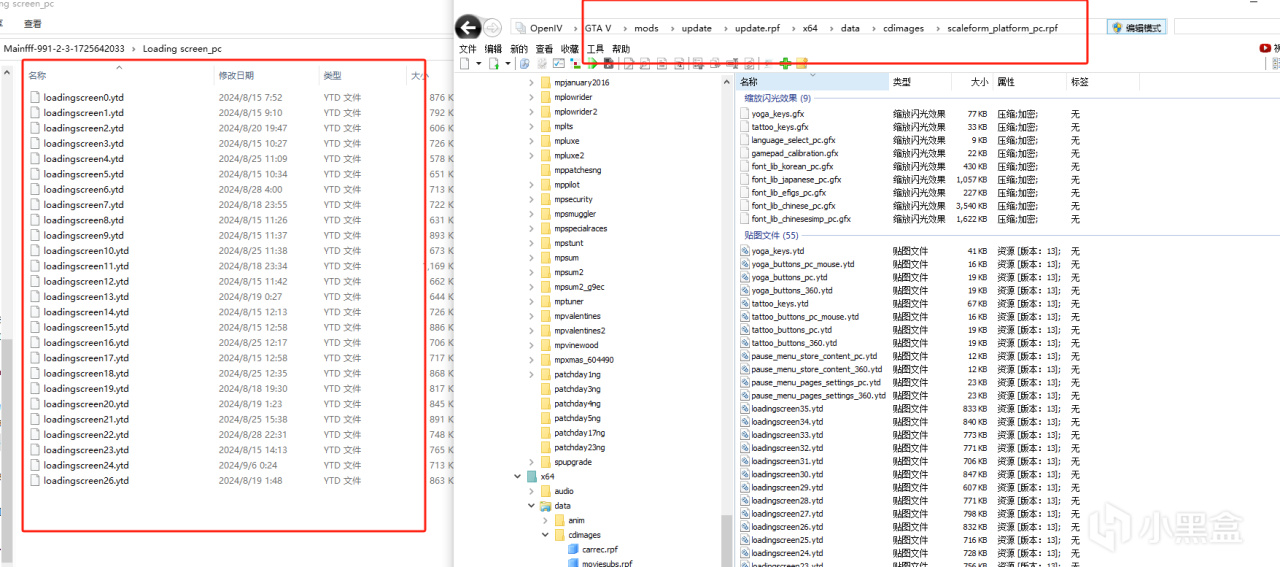1280x567 pixels.
Task: Open the 查看 tab in File Explorer
Action: [33, 23]
